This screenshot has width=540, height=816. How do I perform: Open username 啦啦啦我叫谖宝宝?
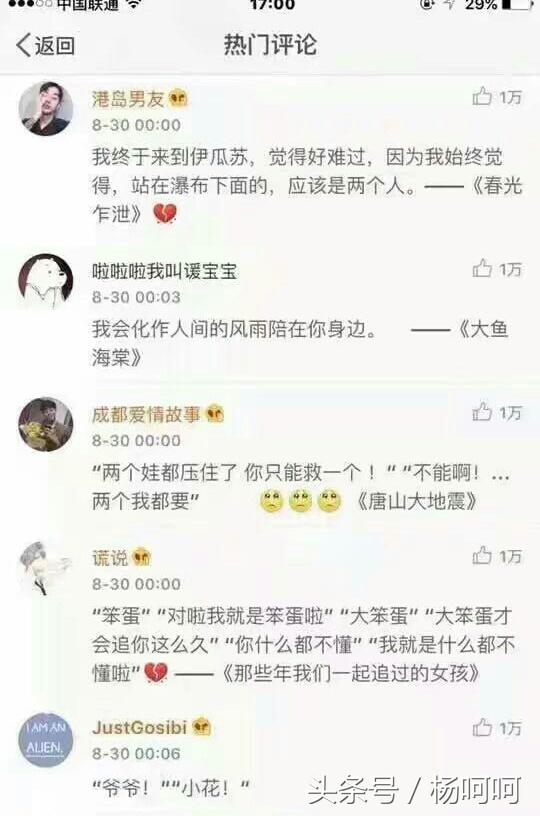[x=164, y=271]
